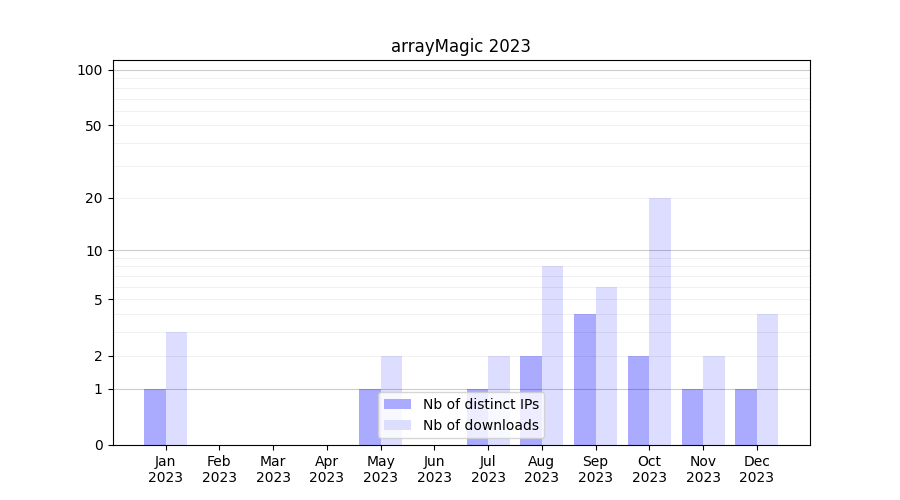The width and height of the screenshot is (900, 500).
Task: Click the light blue downloads legend swatch
Action: coord(397,425)
